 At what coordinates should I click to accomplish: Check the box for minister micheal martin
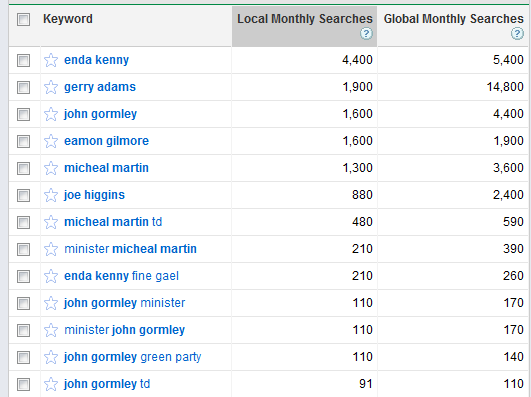(24, 249)
